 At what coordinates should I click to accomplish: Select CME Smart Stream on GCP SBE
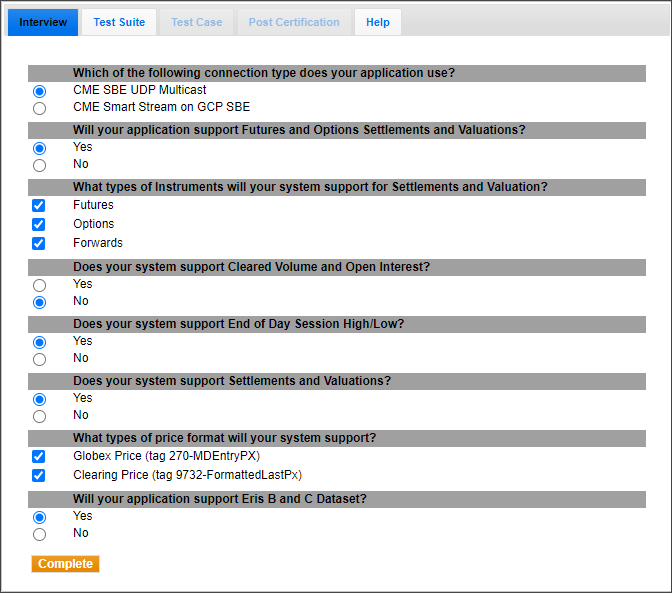click(x=39, y=108)
